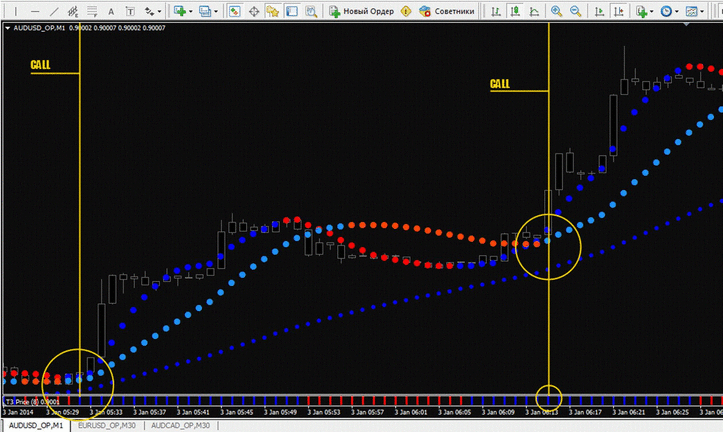Switch chart to line chart type
This screenshot has height=432, width=723.
click(534, 11)
